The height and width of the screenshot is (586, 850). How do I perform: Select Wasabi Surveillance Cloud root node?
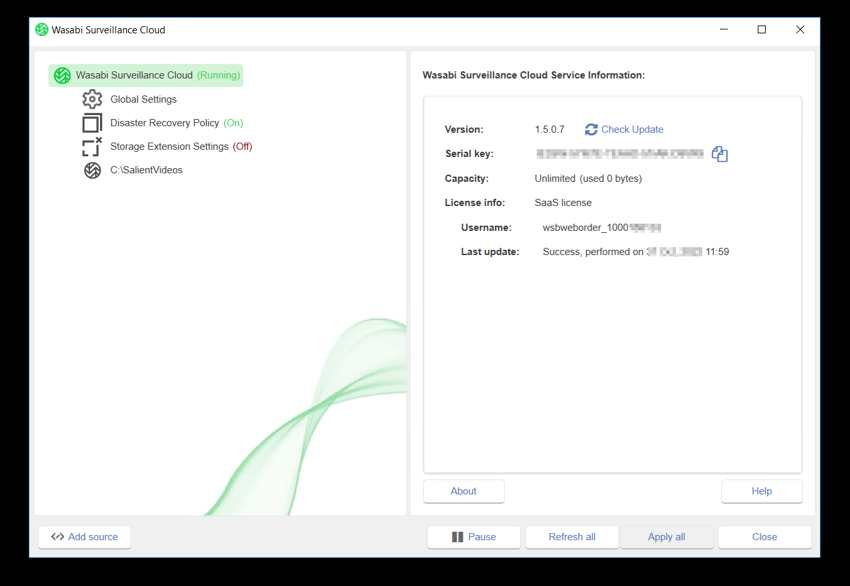[x=146, y=75]
